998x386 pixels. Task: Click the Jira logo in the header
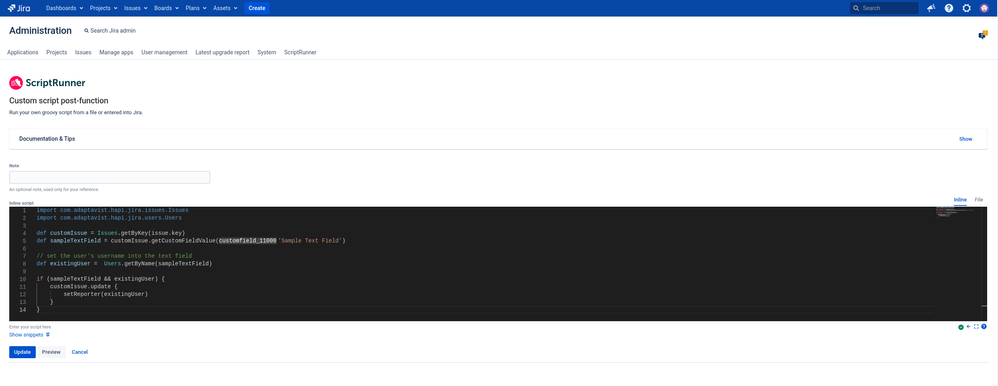coord(19,8)
